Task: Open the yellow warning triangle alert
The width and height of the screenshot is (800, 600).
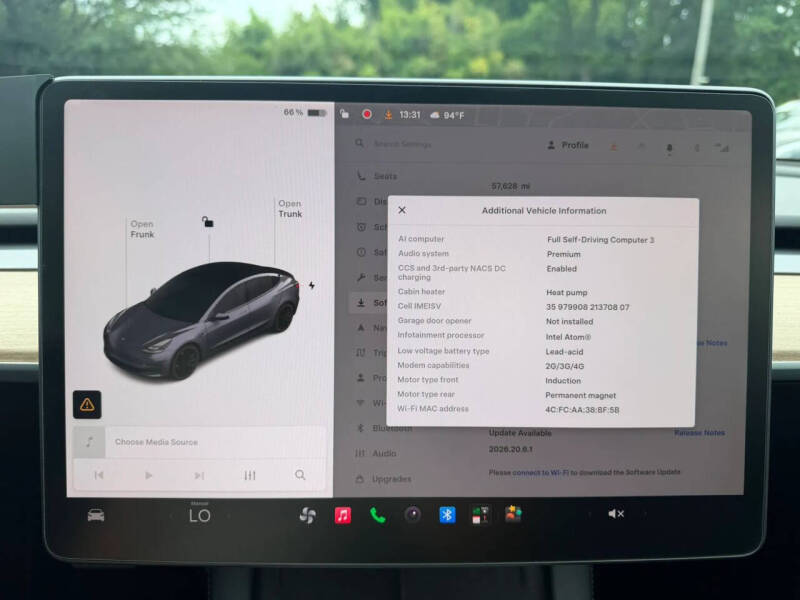Action: point(87,405)
